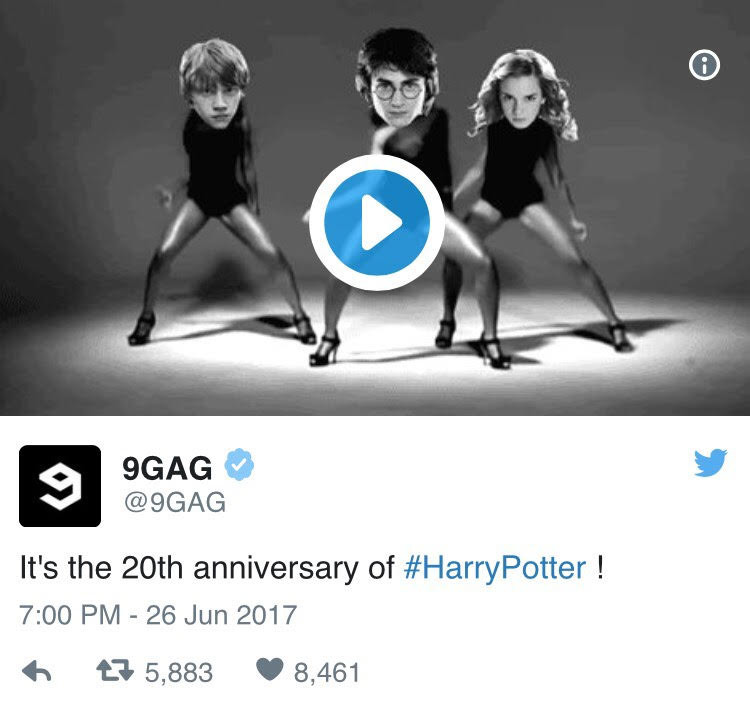The width and height of the screenshot is (750, 716).
Task: Play the embedded video
Action: [x=377, y=222]
